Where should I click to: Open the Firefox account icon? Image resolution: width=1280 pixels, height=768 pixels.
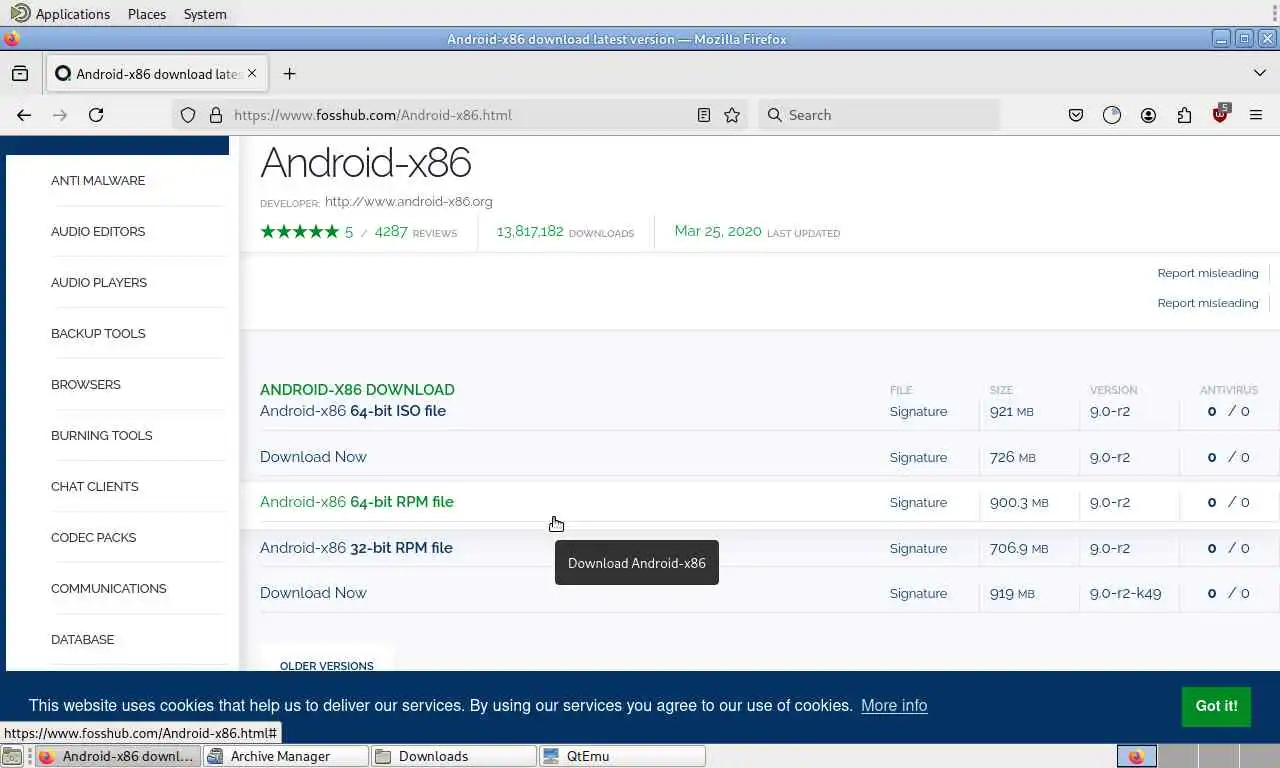(1148, 115)
